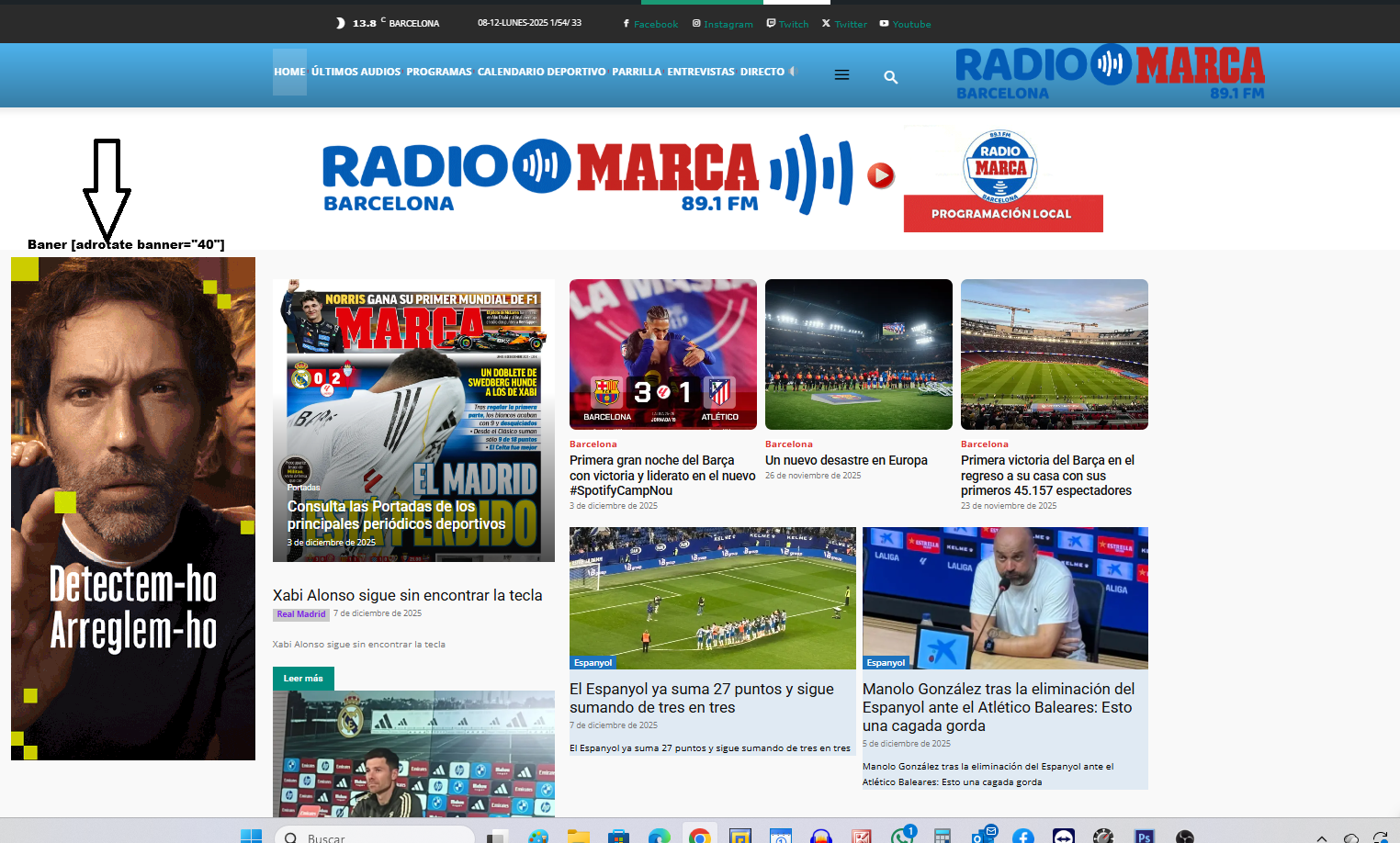Open 'Xabi Alonso sigue sin encontrar la tecla' headline

(x=407, y=595)
